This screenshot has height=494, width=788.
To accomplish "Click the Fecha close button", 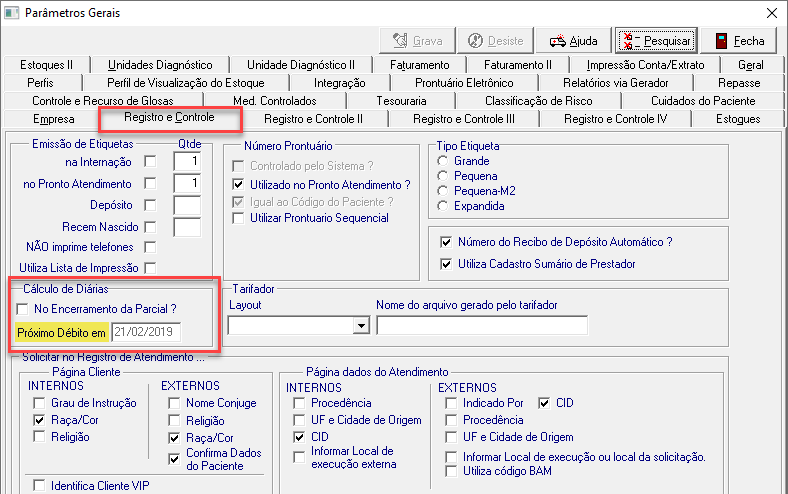I will click(739, 41).
